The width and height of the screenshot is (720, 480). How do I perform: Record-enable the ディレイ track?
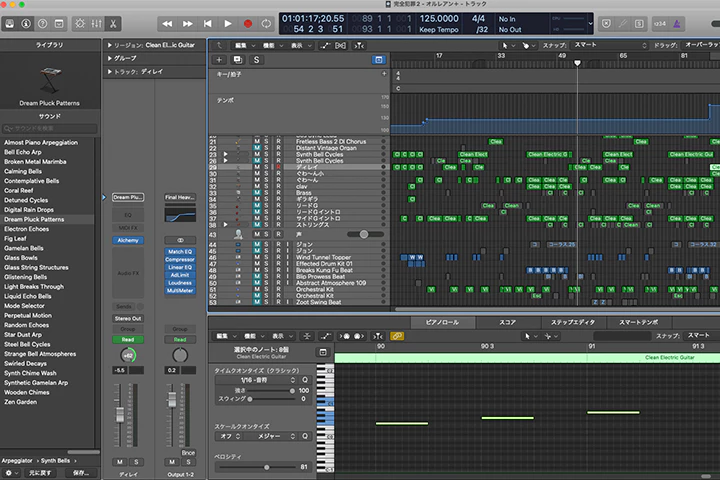click(x=278, y=167)
